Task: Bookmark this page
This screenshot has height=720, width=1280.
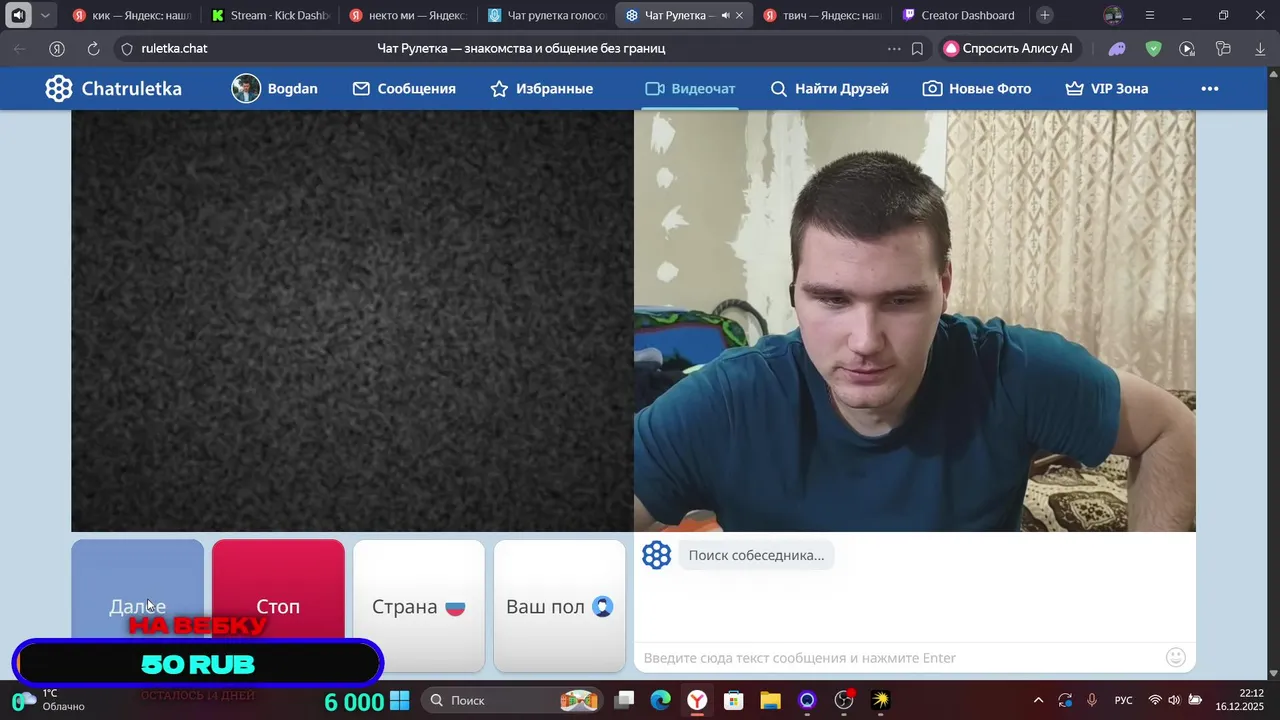Action: click(917, 48)
